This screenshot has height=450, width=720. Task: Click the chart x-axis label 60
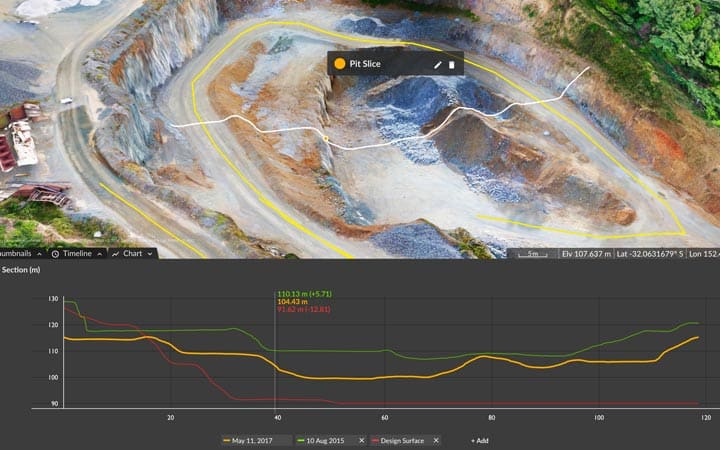pyautogui.click(x=385, y=418)
